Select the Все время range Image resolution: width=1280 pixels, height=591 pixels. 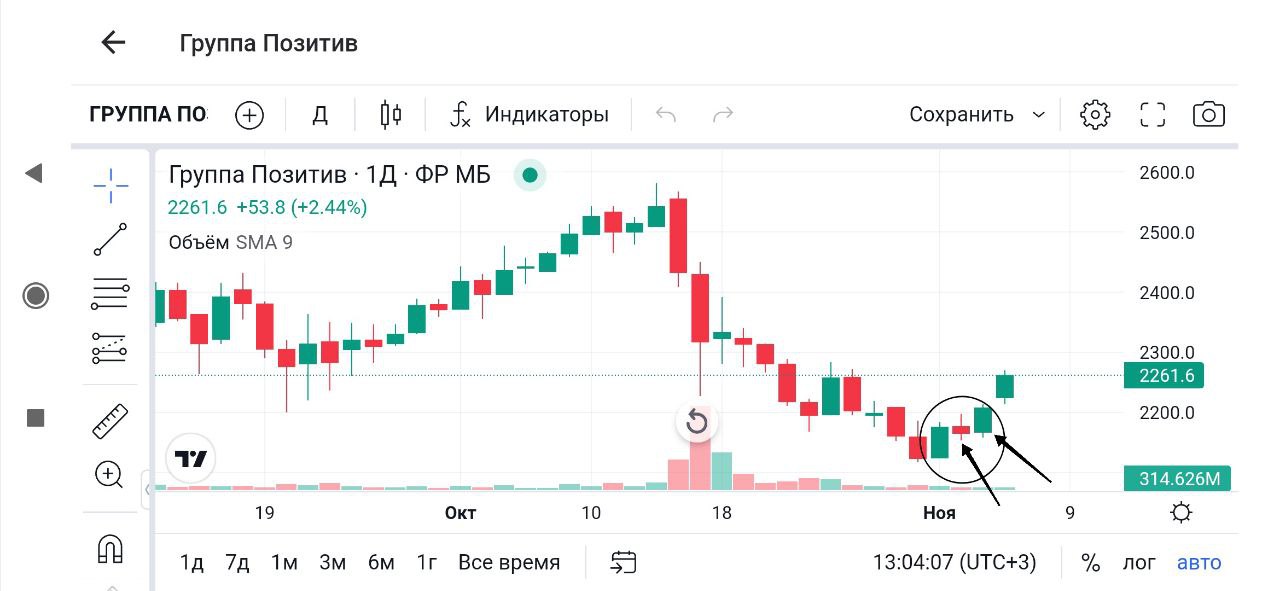(x=509, y=563)
